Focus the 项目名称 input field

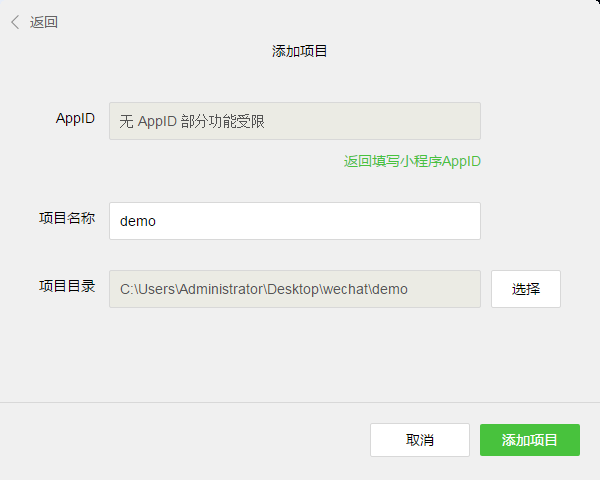(294, 221)
